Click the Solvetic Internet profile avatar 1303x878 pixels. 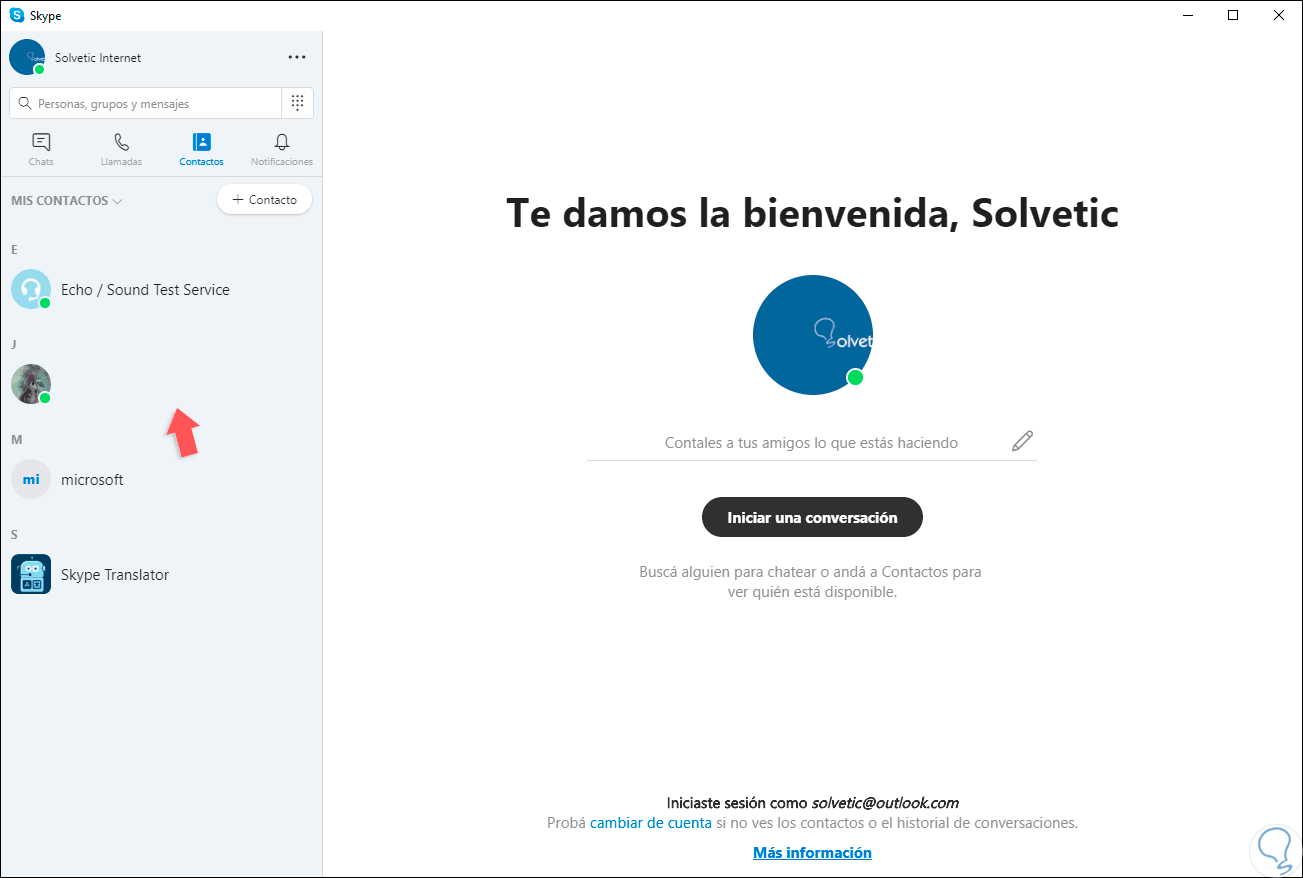tap(27, 57)
